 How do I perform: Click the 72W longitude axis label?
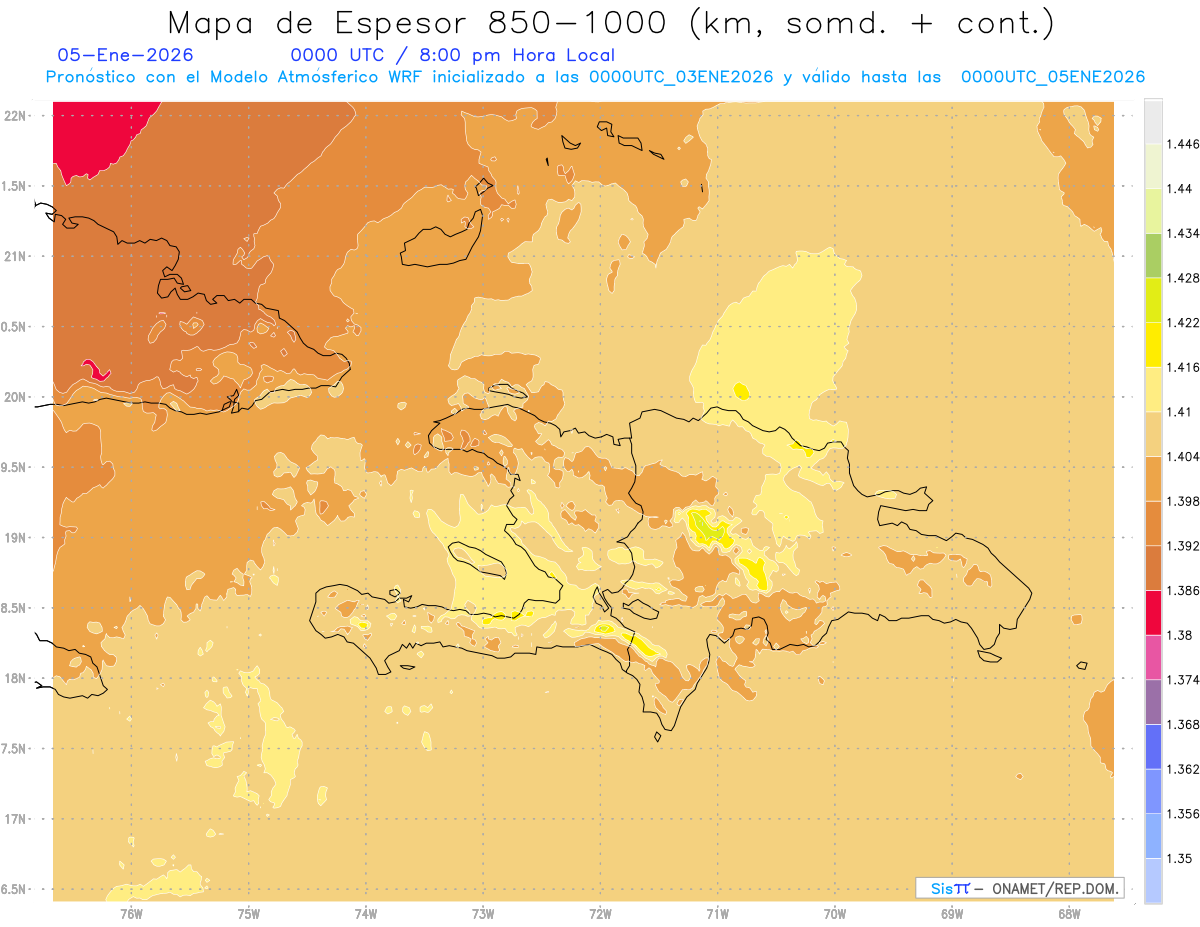click(x=600, y=913)
